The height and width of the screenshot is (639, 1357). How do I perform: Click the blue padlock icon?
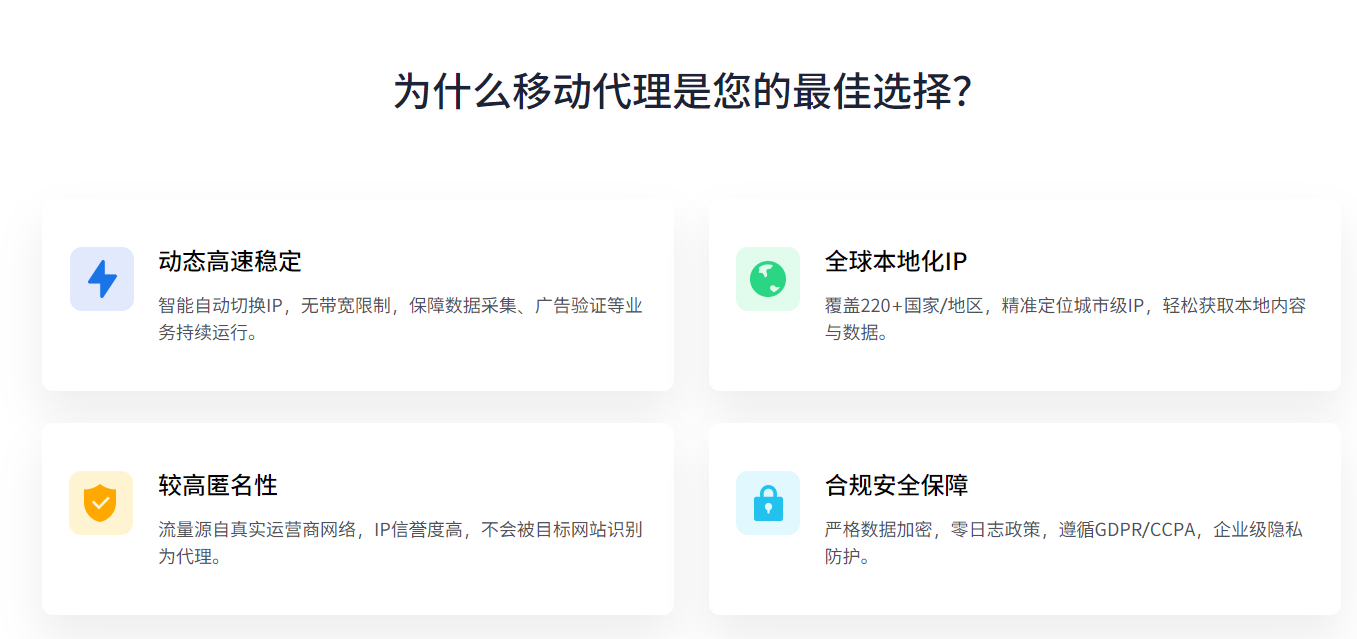pos(768,503)
